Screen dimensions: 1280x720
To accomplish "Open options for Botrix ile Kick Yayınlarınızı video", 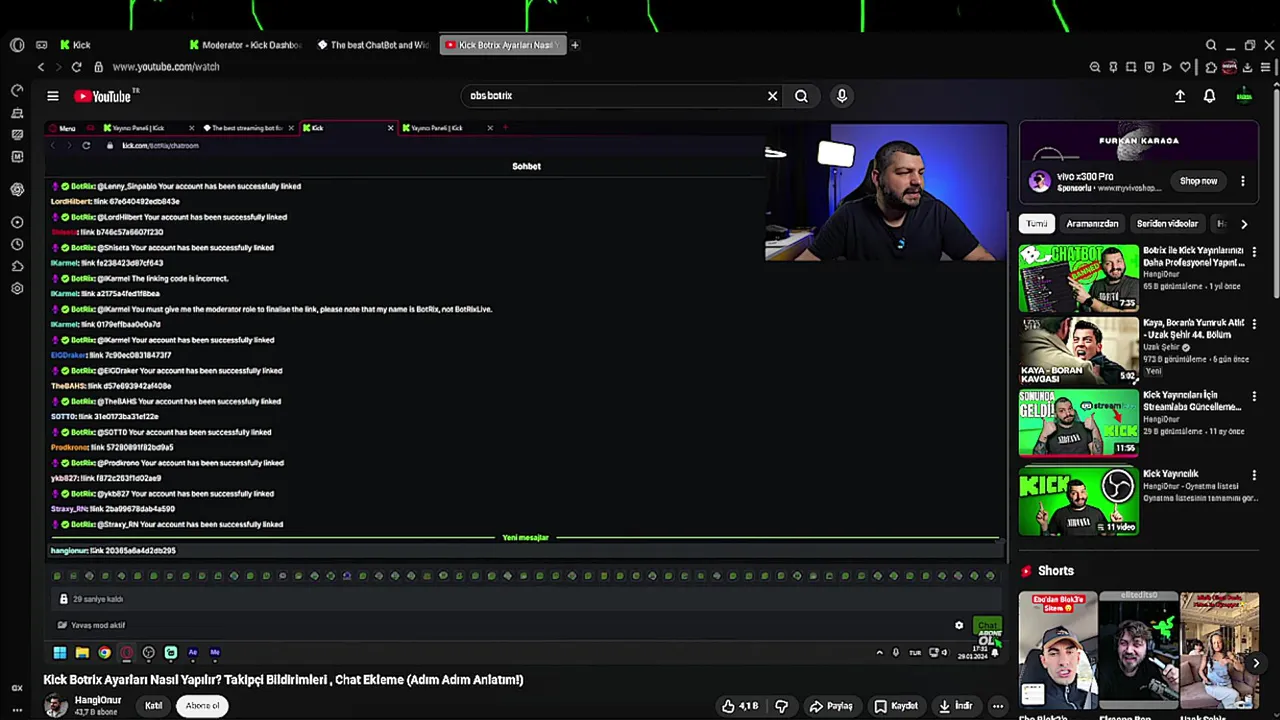I will pos(1254,252).
